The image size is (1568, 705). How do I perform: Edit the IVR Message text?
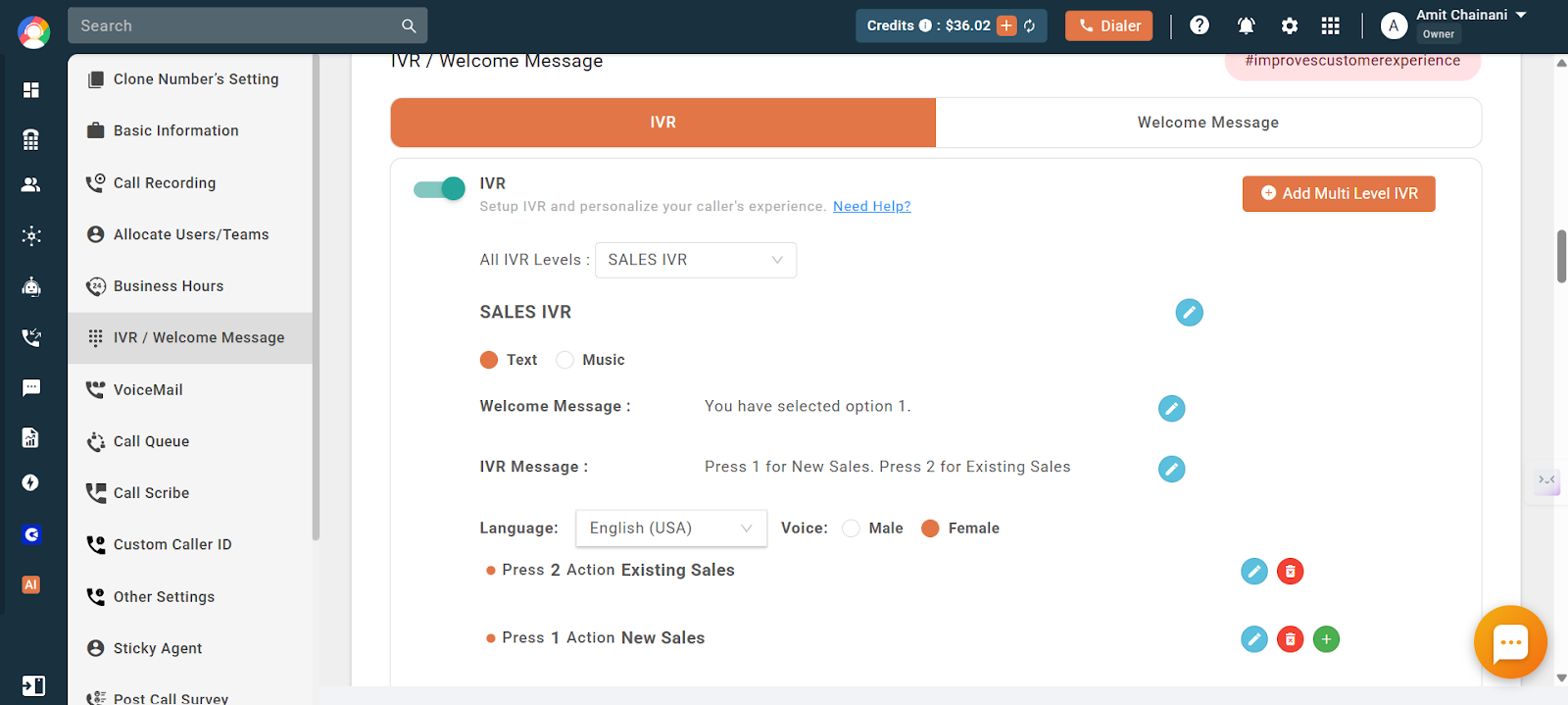(1171, 470)
